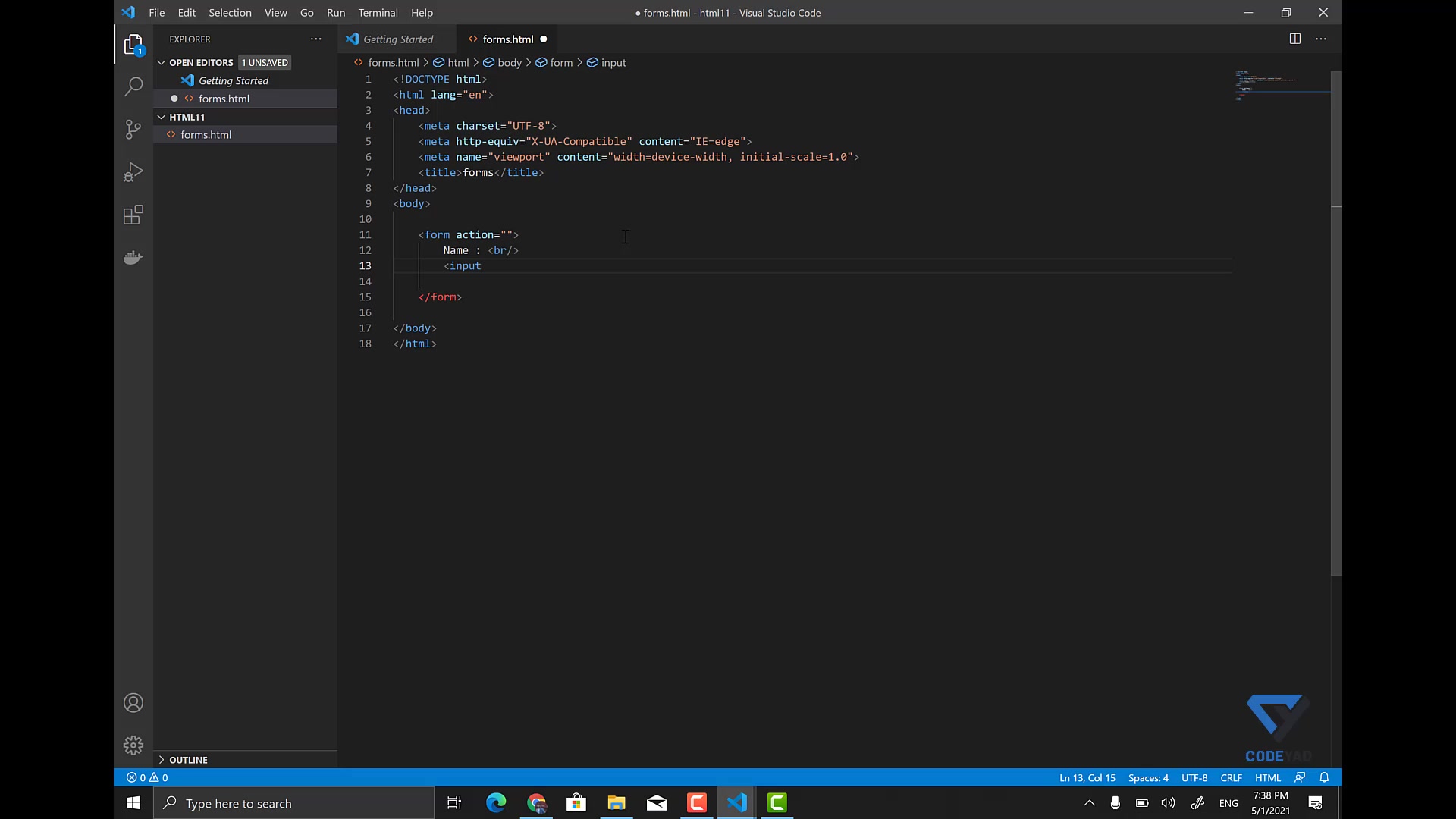Open the Search view in activity bar
Image resolution: width=1456 pixels, height=819 pixels.
133,86
